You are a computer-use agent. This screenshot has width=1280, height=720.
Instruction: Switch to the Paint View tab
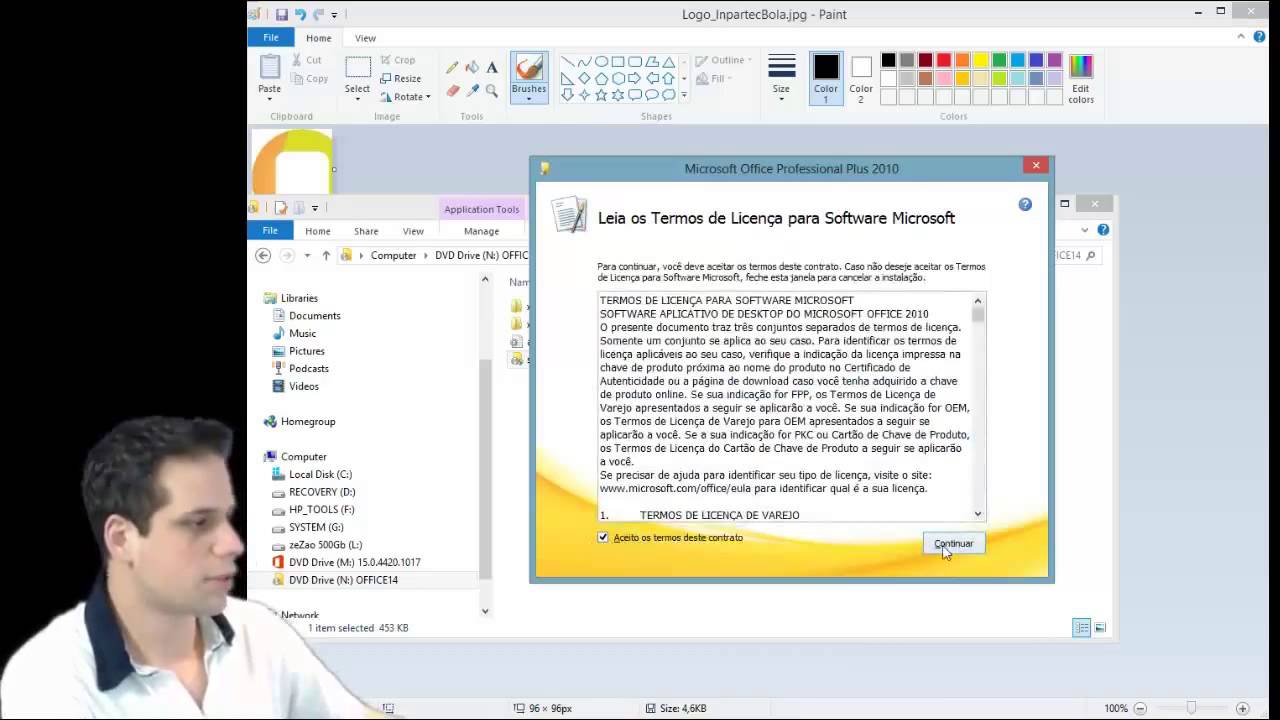(x=365, y=38)
